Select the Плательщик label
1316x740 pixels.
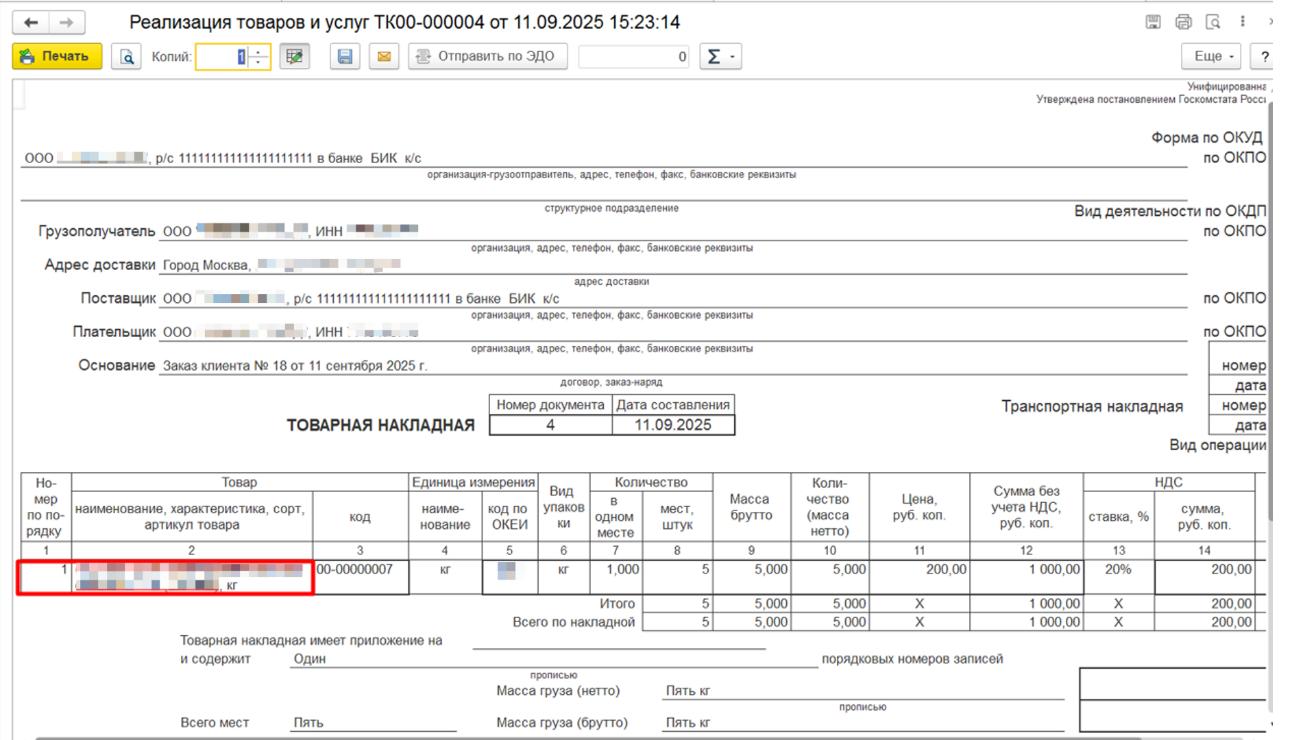pyautogui.click(x=115, y=332)
